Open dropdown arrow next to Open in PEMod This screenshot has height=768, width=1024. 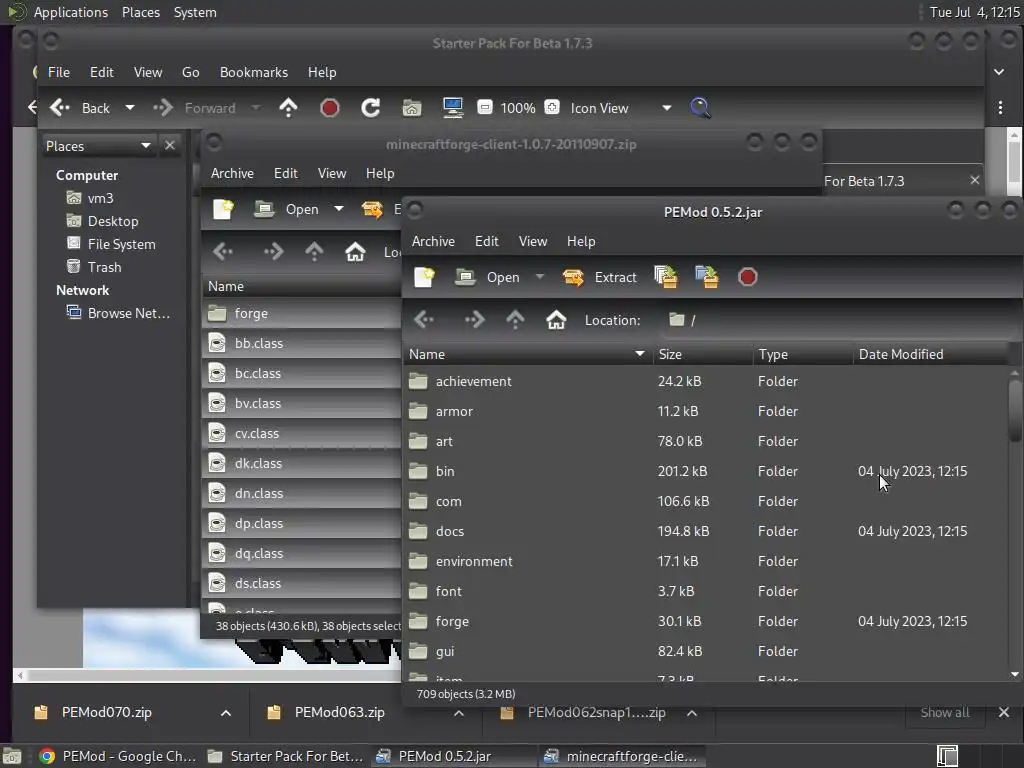pyautogui.click(x=539, y=277)
